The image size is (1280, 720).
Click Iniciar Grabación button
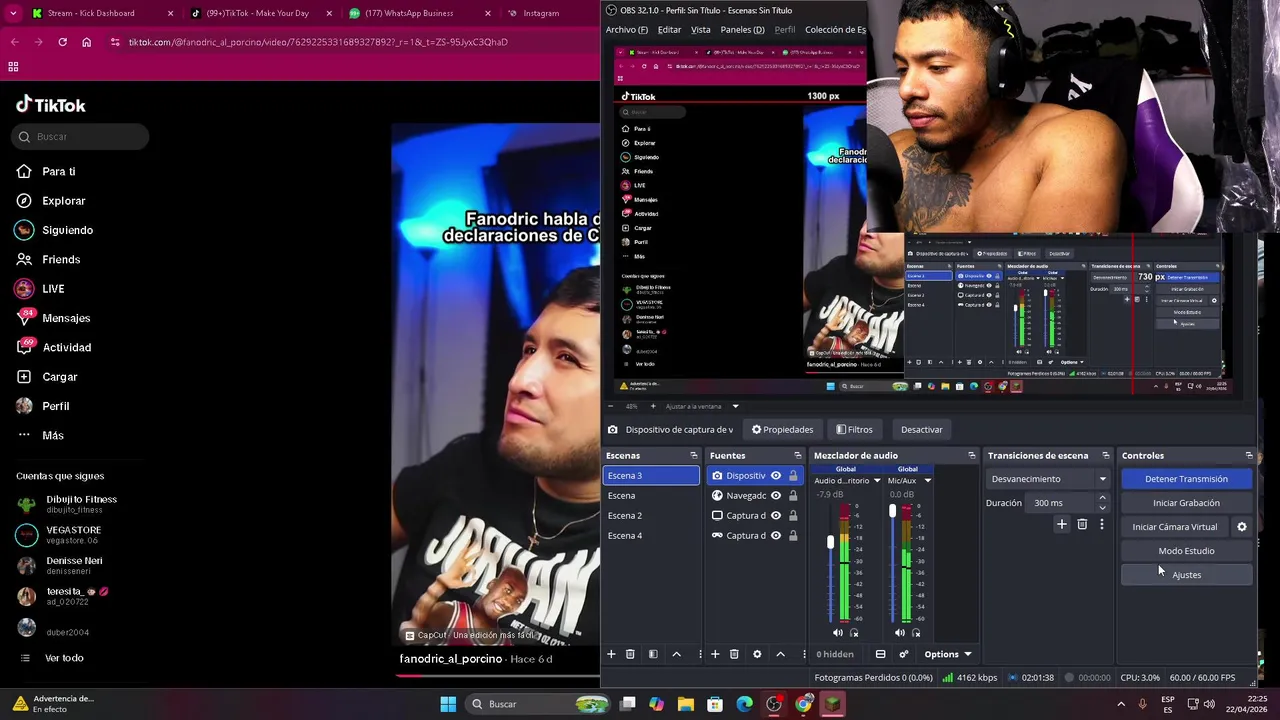[x=1186, y=503]
